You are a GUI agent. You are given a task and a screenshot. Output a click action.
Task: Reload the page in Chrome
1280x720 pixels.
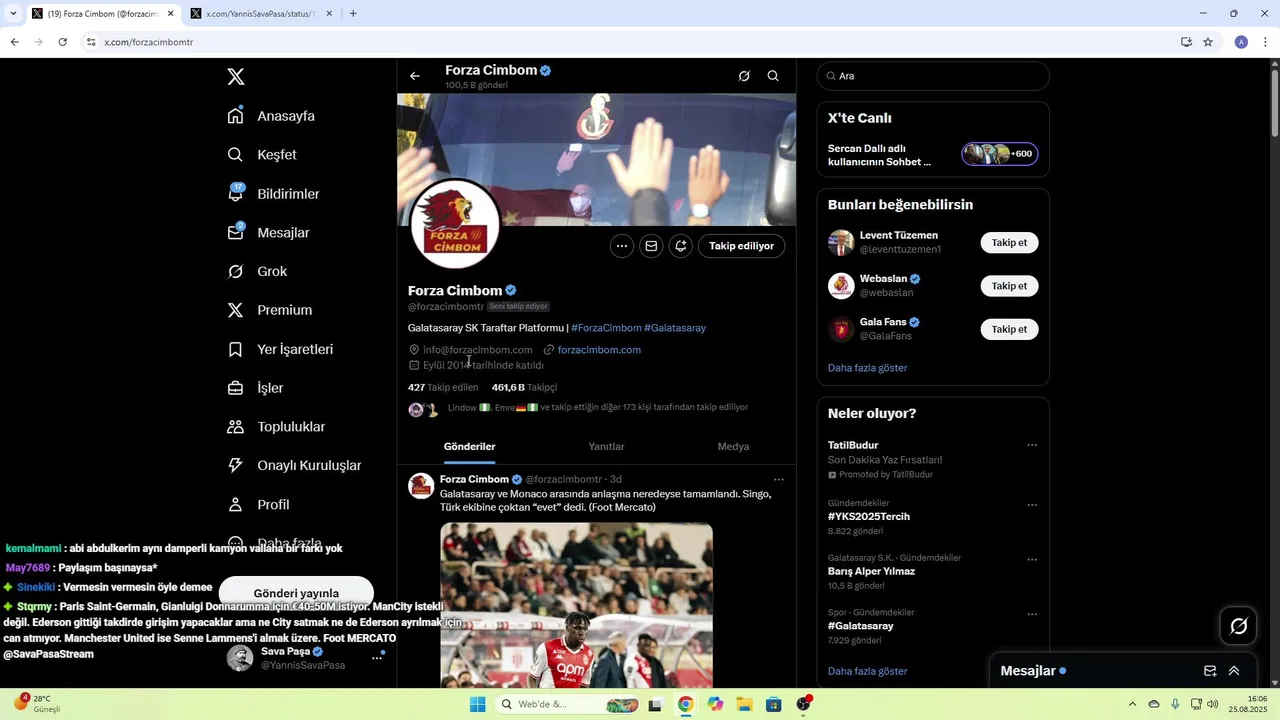click(63, 42)
